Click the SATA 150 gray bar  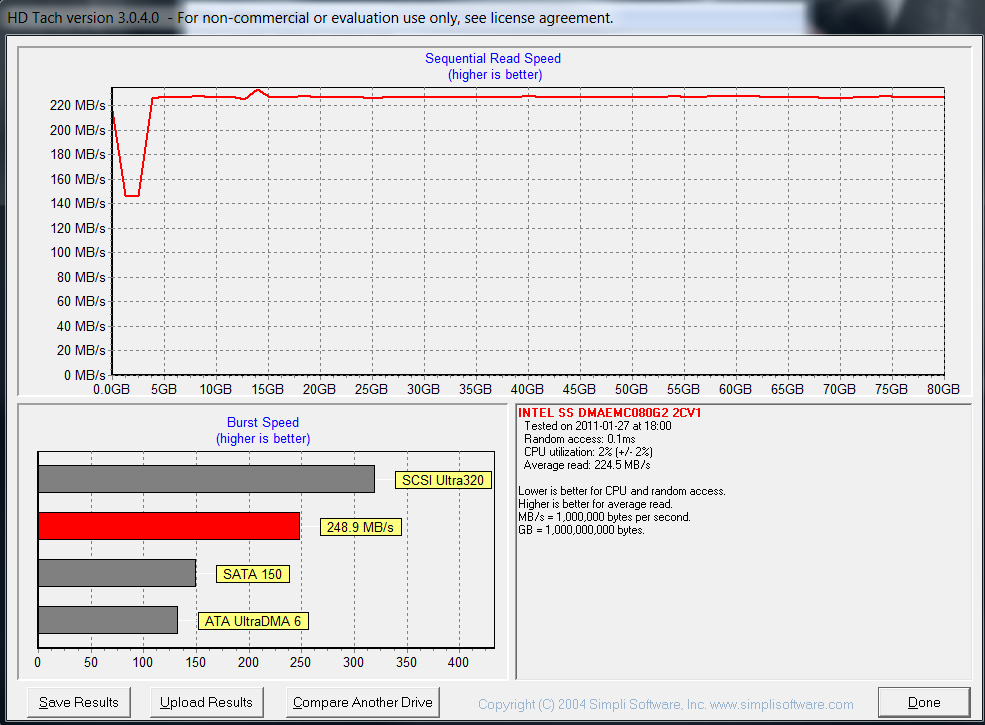116,573
